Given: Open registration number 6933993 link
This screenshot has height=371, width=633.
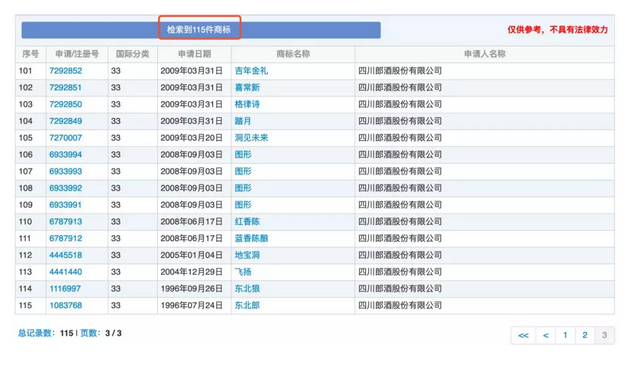Looking at the screenshot, I should 65,172.
